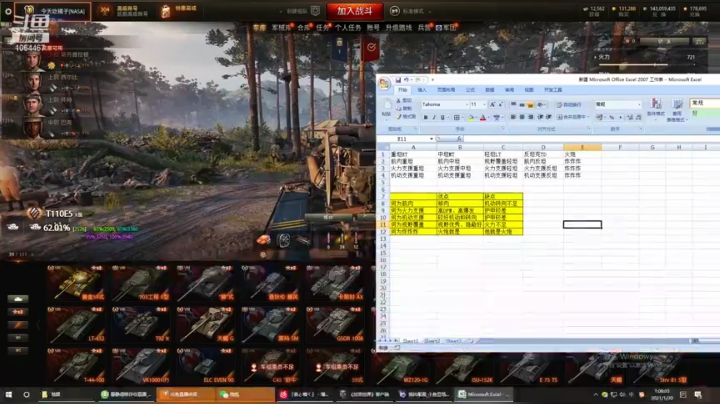Screen dimensions: 720x404
Task: Select the 703工程 II型 tank card
Action: [x=141, y=283]
